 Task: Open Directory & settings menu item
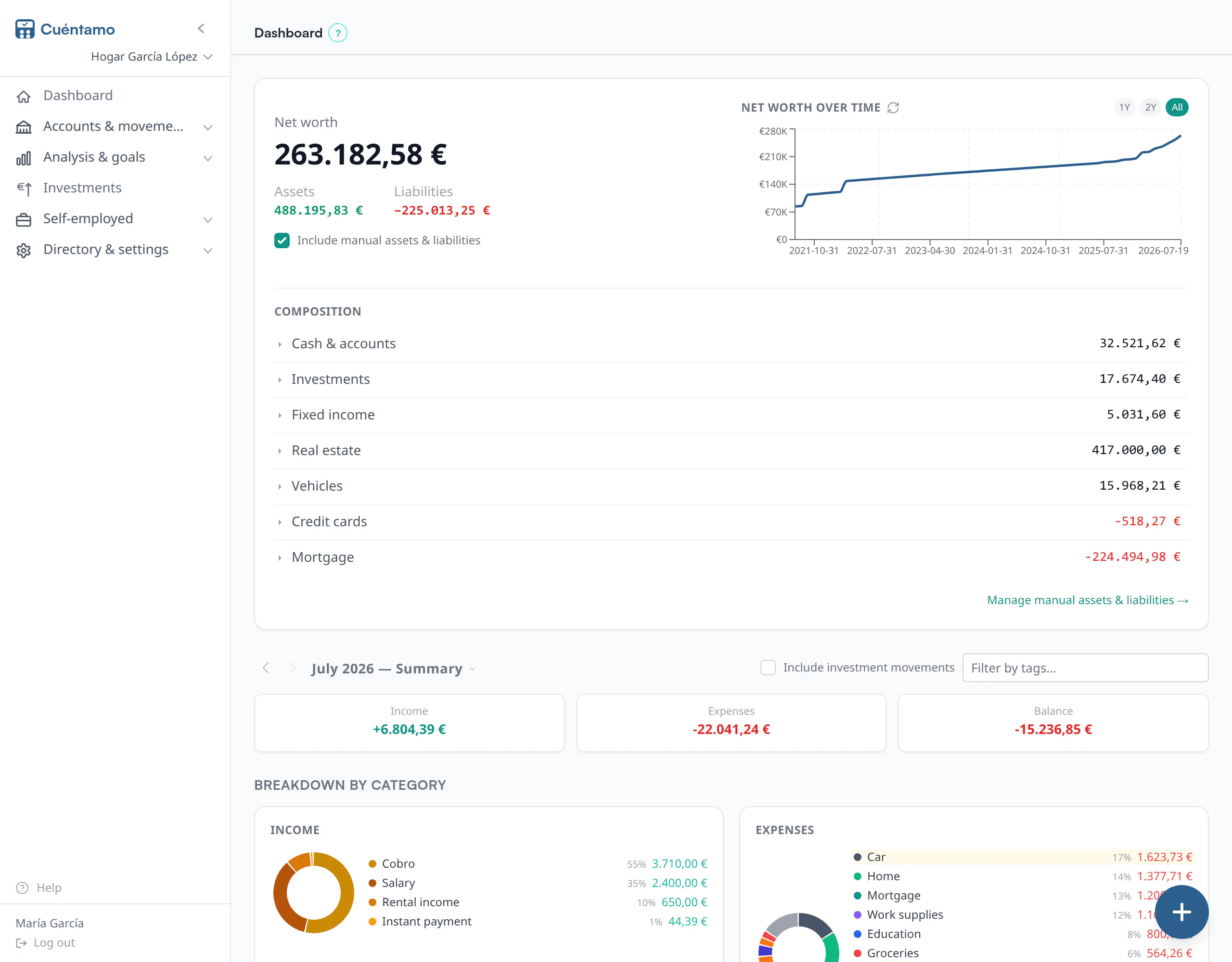[x=106, y=249]
